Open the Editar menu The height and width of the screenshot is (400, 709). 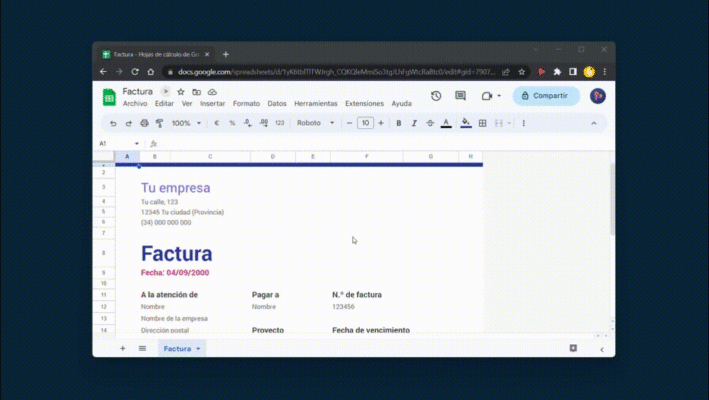pos(164,104)
